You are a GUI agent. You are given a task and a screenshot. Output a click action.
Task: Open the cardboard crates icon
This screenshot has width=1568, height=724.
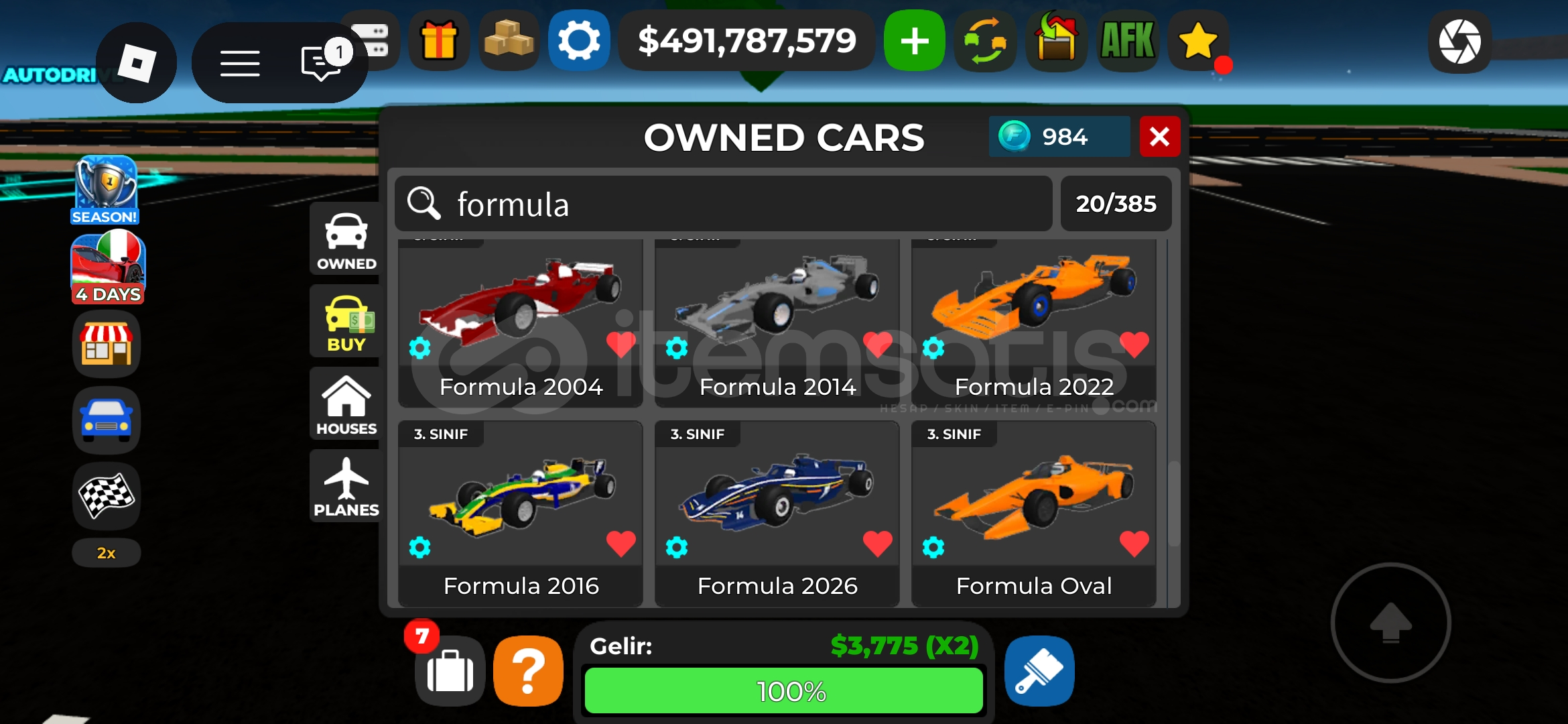tap(509, 41)
